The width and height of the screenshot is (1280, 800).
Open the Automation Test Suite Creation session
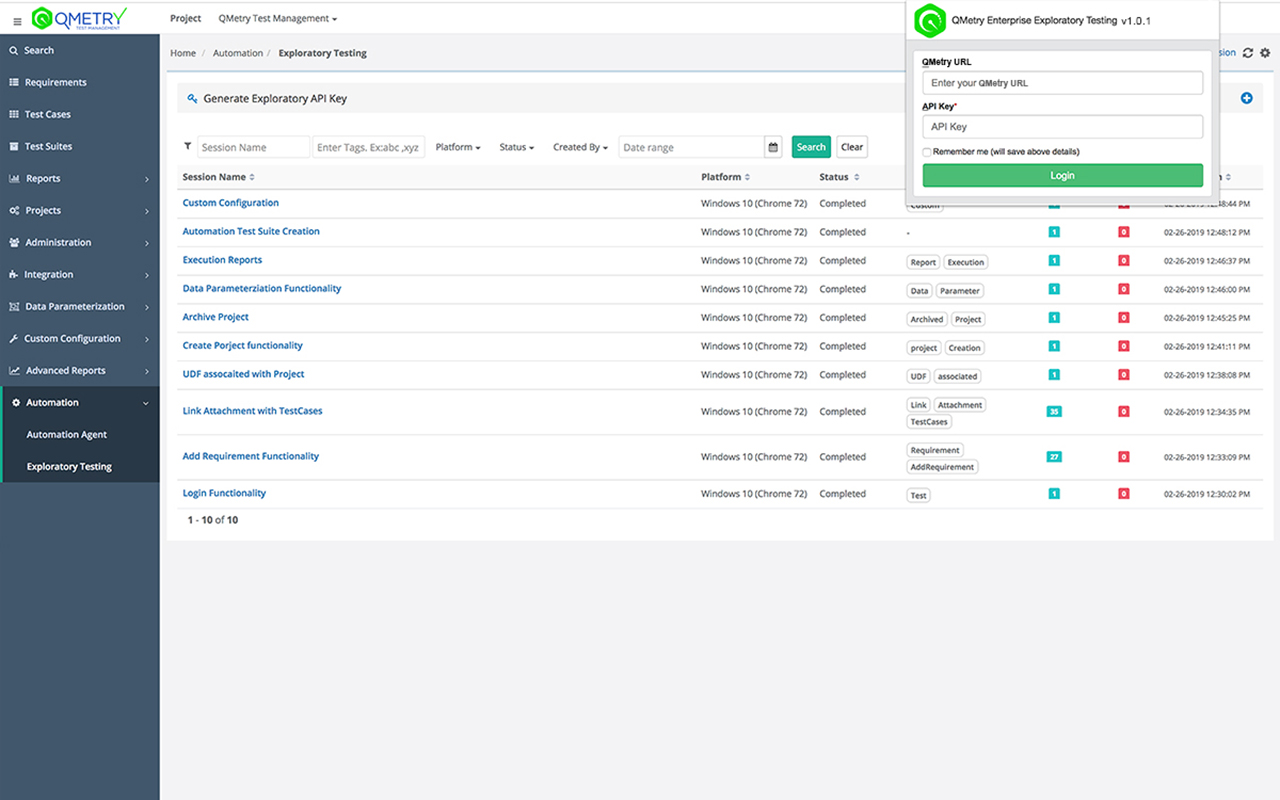point(251,231)
